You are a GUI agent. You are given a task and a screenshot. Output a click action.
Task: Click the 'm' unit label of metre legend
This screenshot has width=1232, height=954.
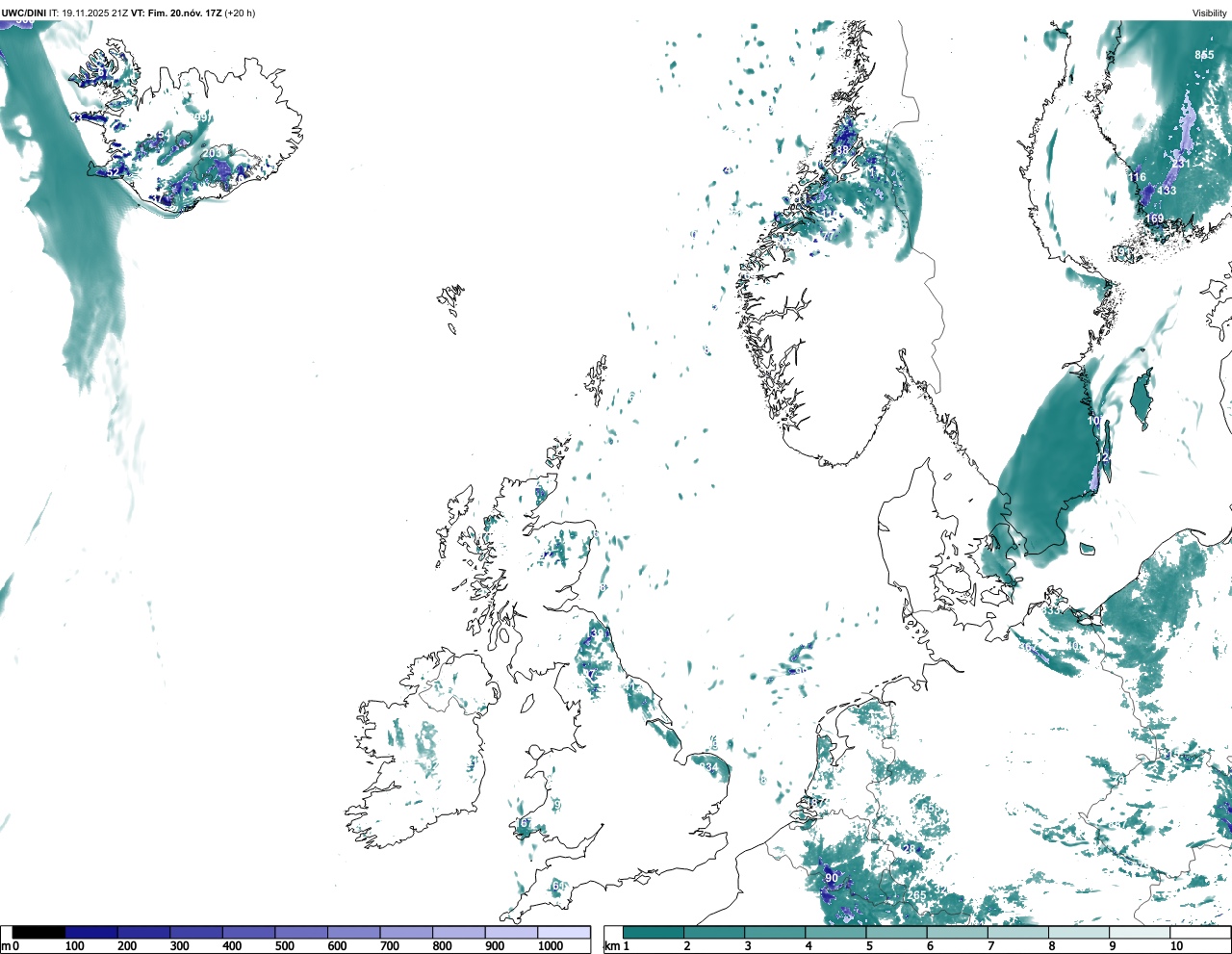(5, 946)
